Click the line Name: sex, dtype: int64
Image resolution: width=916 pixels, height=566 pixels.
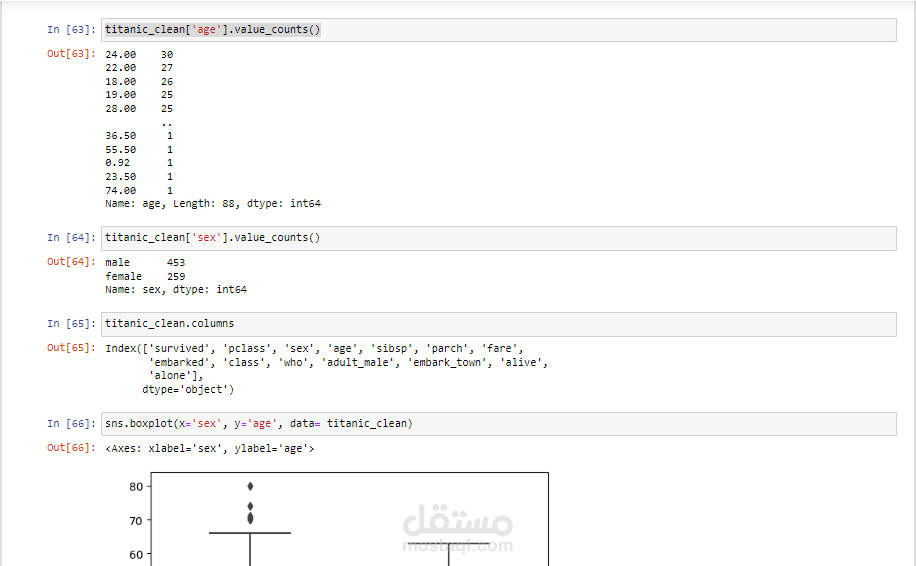[x=176, y=290]
